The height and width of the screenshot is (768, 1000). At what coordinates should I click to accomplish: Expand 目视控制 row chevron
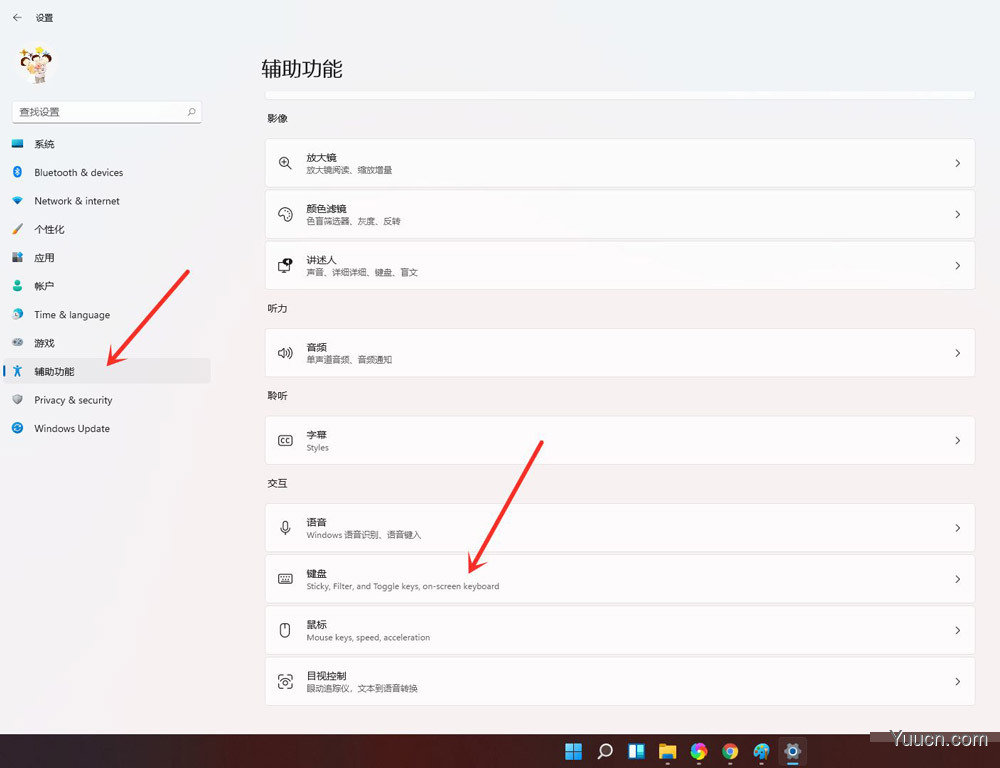click(957, 681)
